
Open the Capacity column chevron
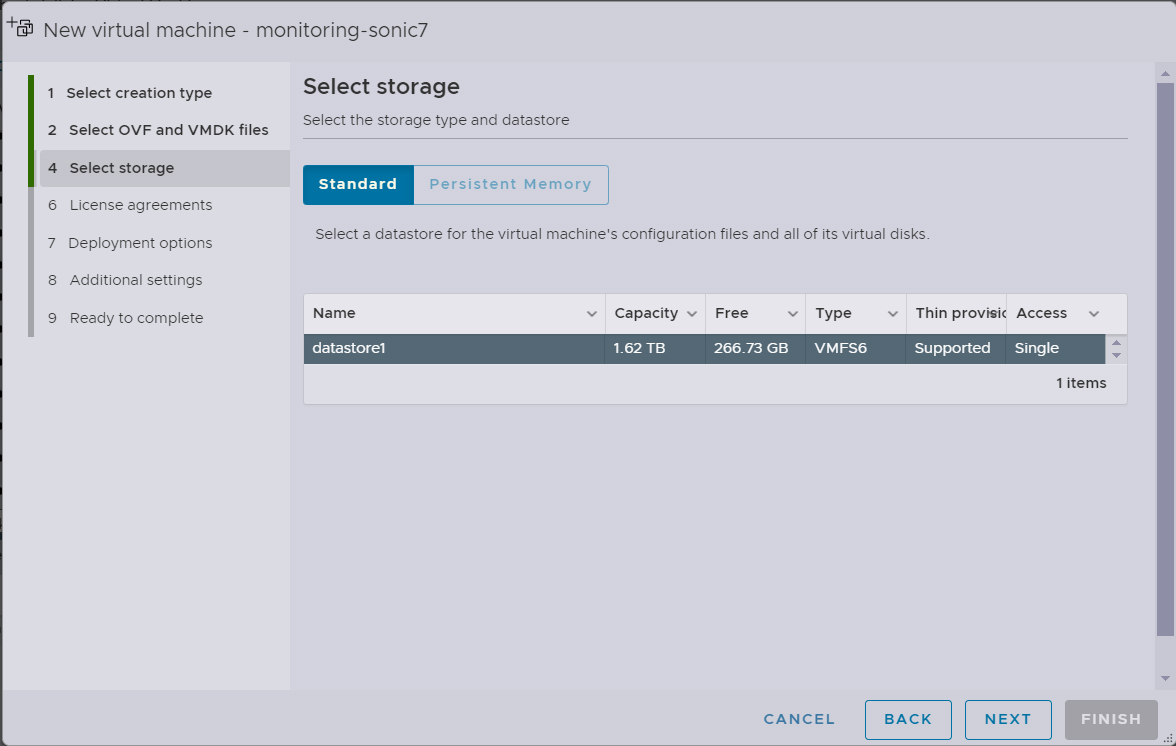(692, 314)
